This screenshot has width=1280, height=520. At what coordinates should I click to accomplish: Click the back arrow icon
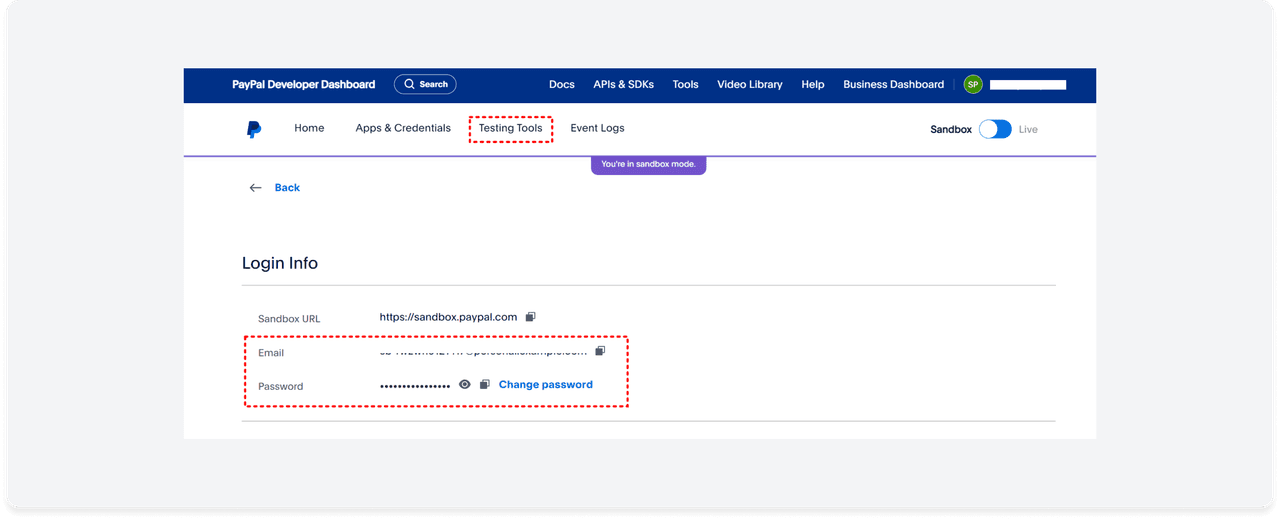[x=256, y=188]
